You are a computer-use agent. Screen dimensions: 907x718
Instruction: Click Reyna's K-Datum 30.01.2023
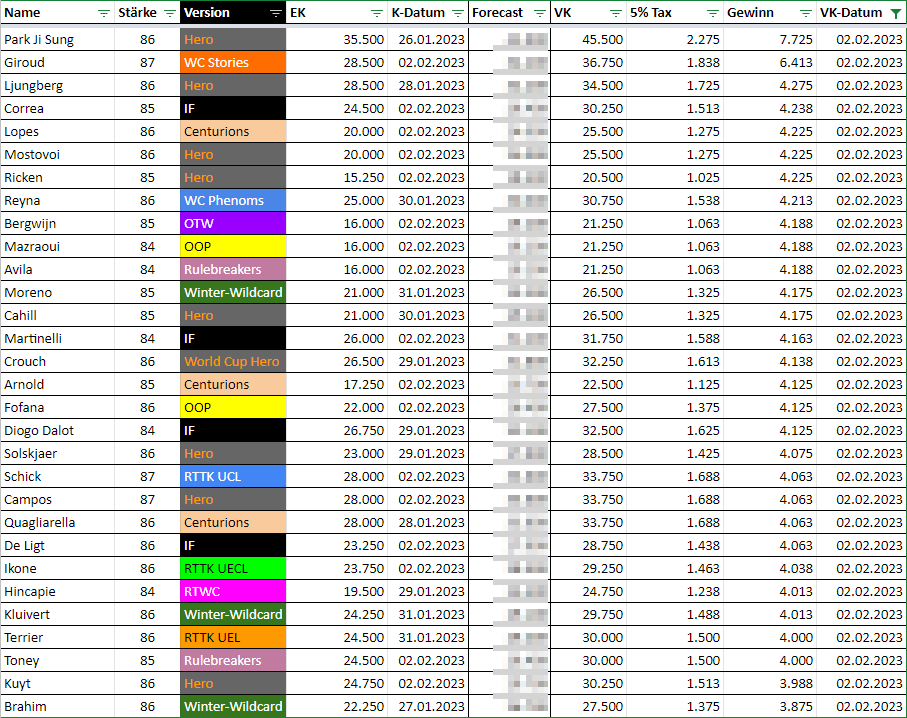pyautogui.click(x=431, y=201)
